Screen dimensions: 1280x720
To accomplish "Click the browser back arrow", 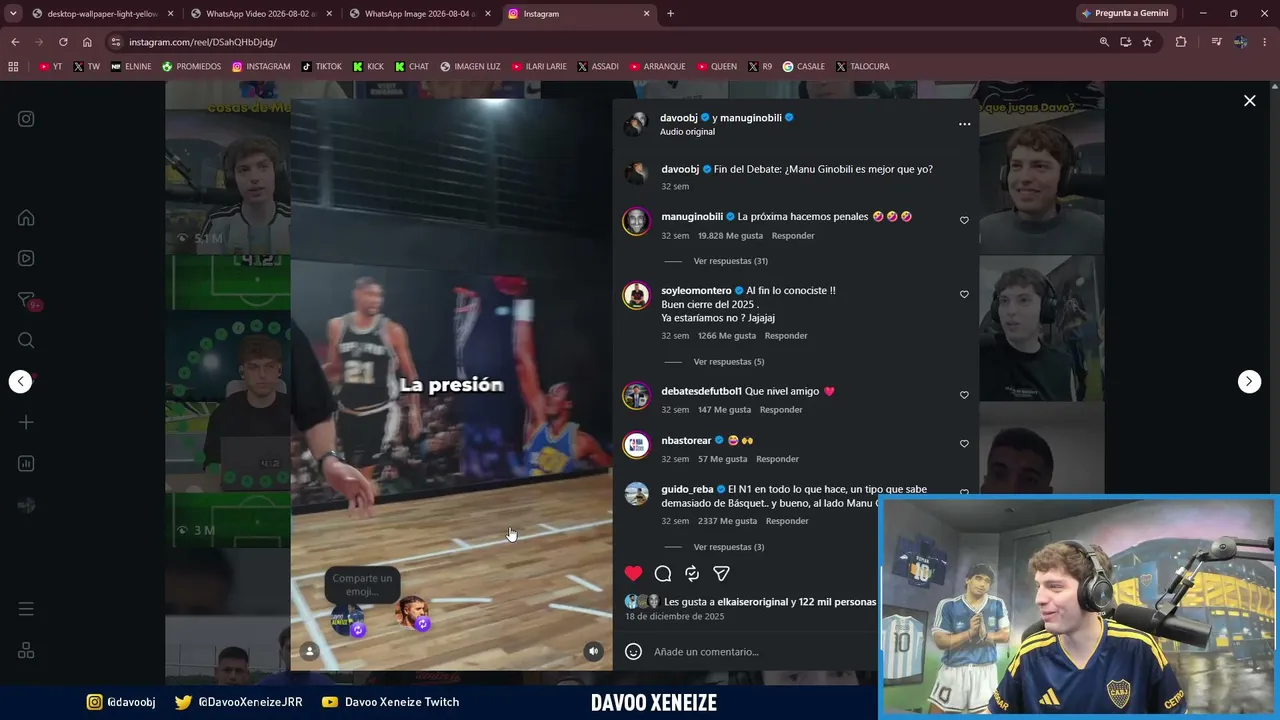I will 15,42.
